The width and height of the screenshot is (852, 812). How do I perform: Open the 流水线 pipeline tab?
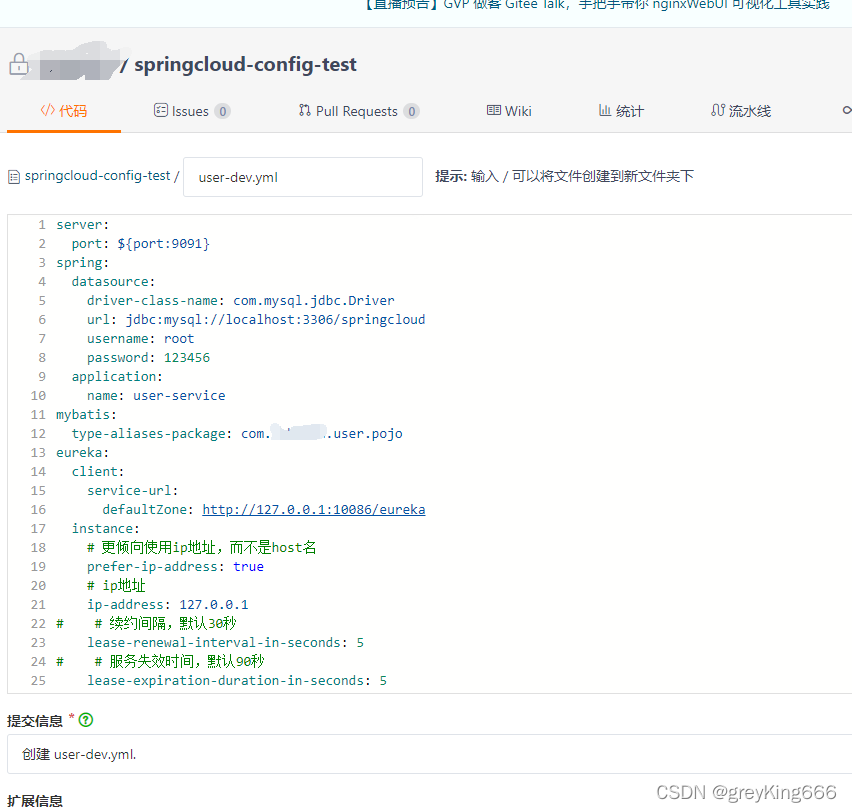741,111
